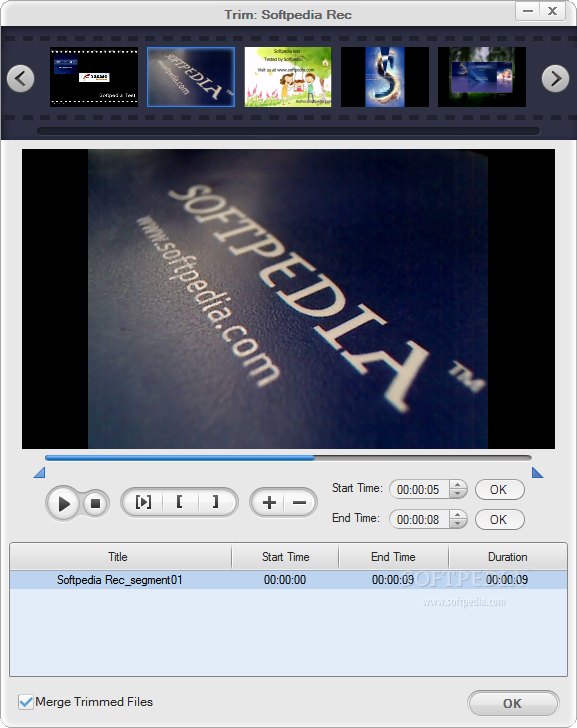Select the fifth filmstrip thumbnail

click(x=482, y=77)
